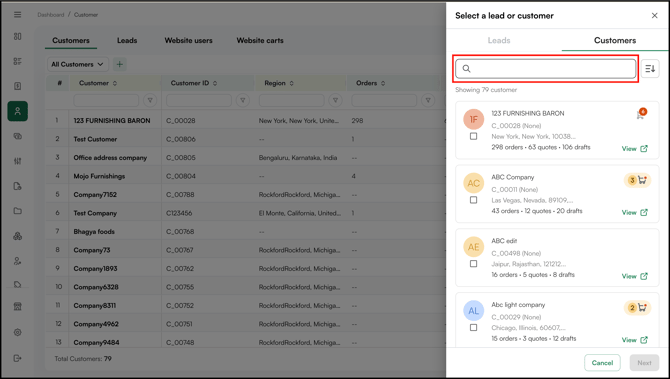Image resolution: width=670 pixels, height=379 pixels.
Task: Sort by the Region column header
Action: pyautogui.click(x=279, y=83)
